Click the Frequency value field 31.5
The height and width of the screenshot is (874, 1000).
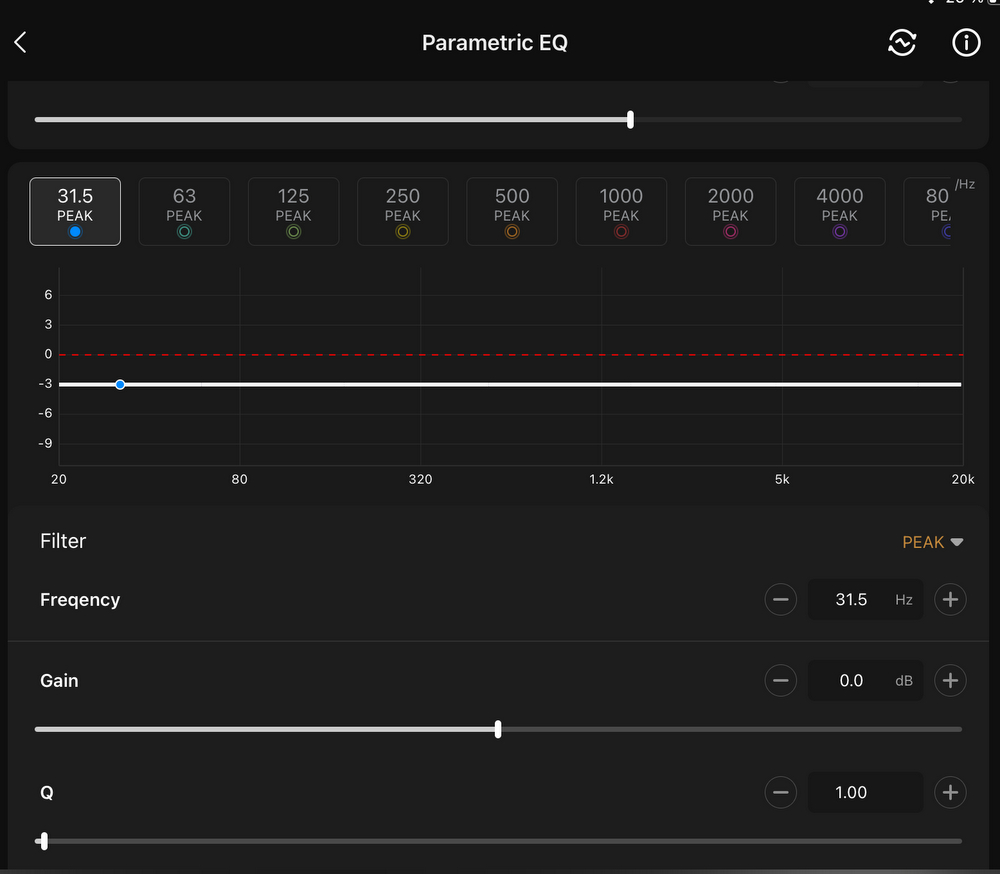852,600
